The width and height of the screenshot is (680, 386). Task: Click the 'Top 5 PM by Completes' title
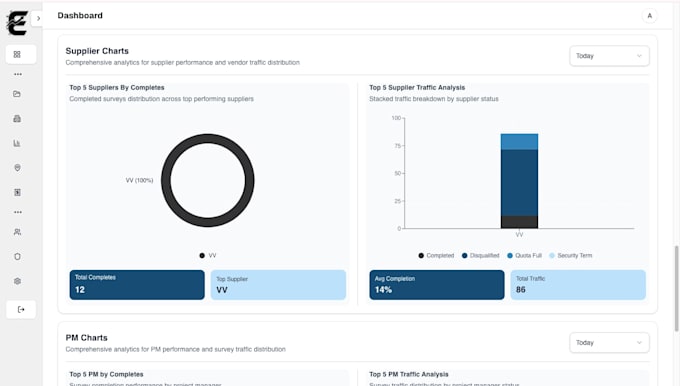(x=106, y=374)
